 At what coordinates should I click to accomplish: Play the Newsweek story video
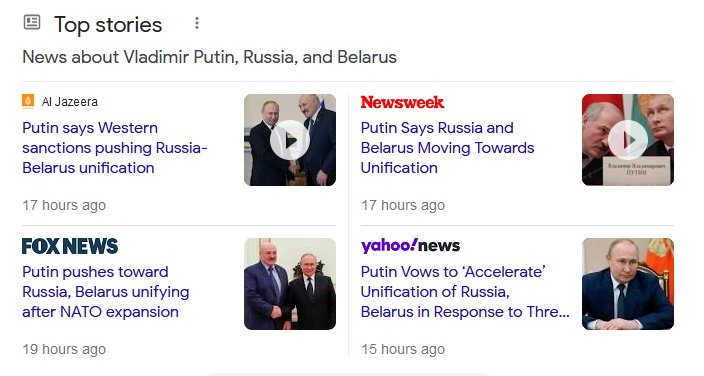point(628,140)
